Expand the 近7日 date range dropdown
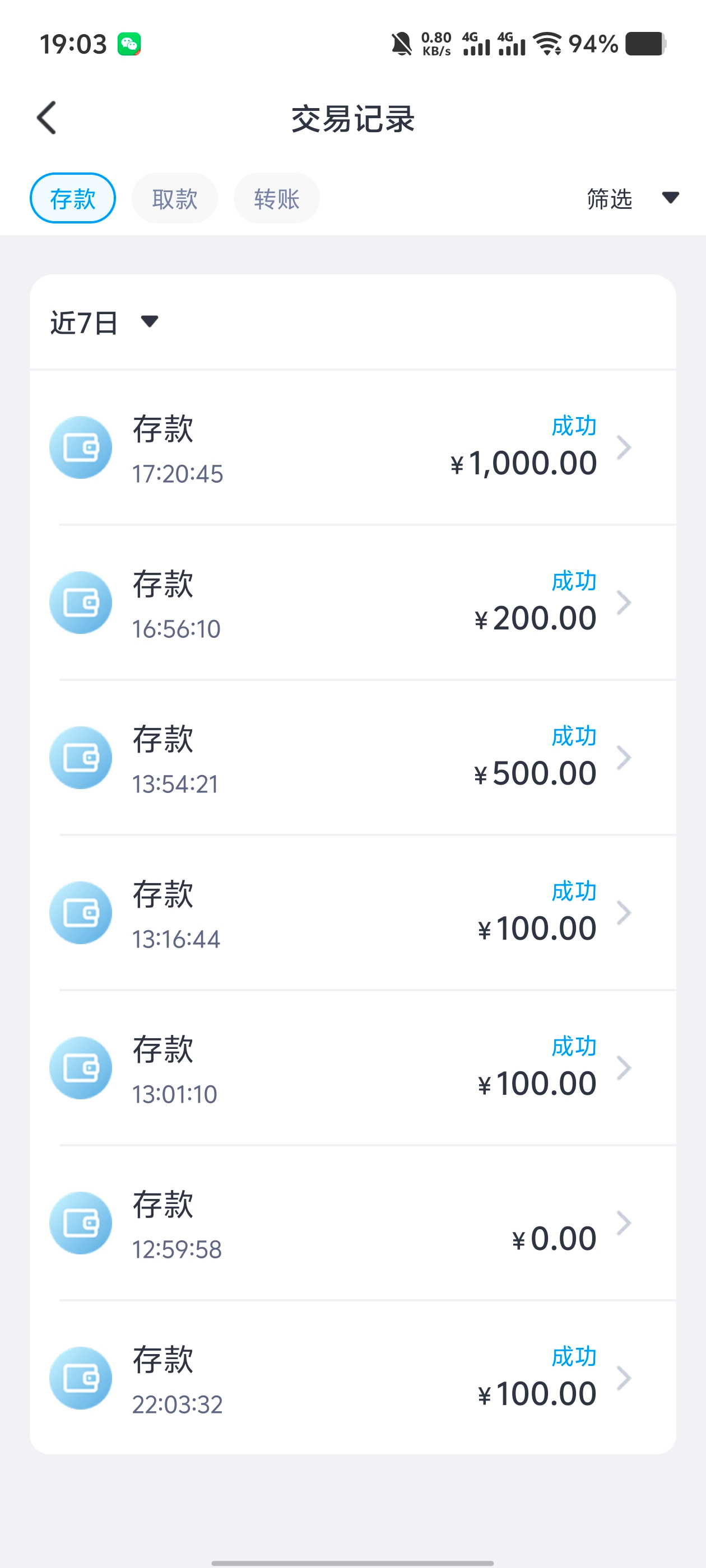 coord(104,322)
